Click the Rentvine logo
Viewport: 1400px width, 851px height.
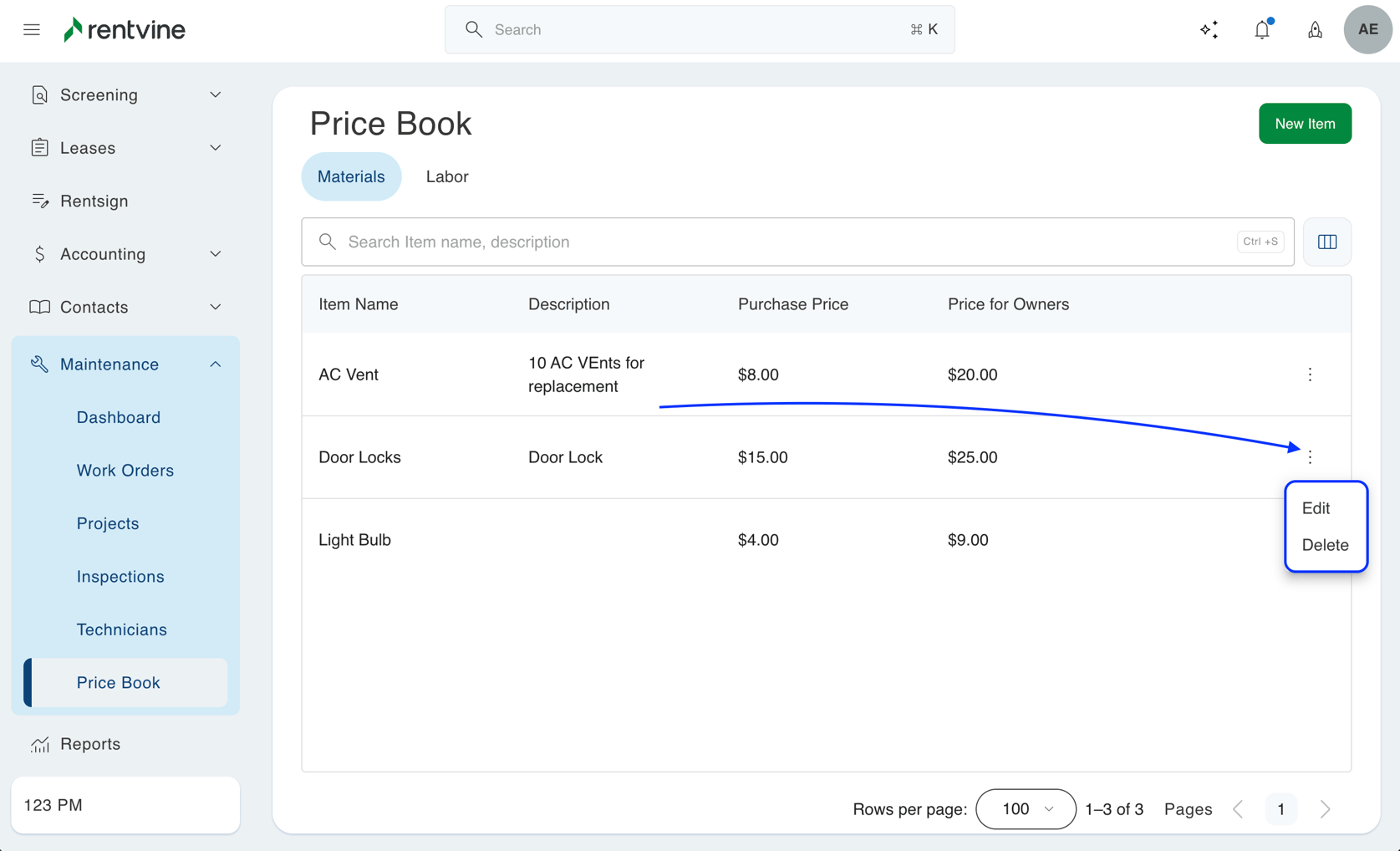tap(125, 30)
